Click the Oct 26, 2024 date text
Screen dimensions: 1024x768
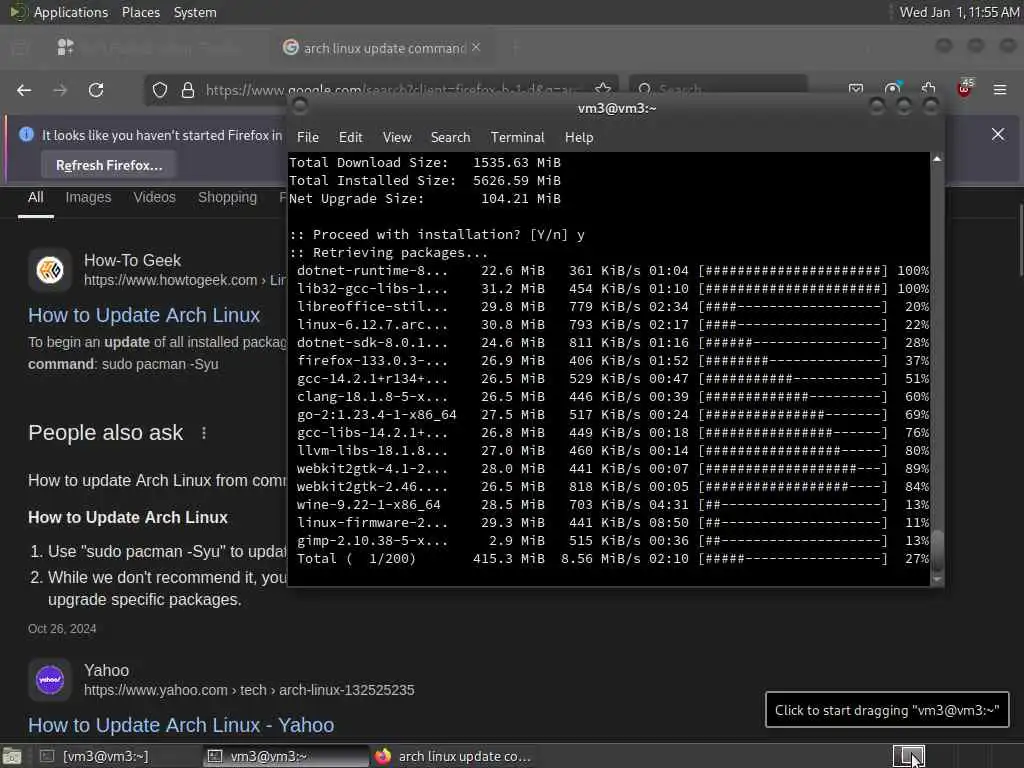tap(62, 629)
